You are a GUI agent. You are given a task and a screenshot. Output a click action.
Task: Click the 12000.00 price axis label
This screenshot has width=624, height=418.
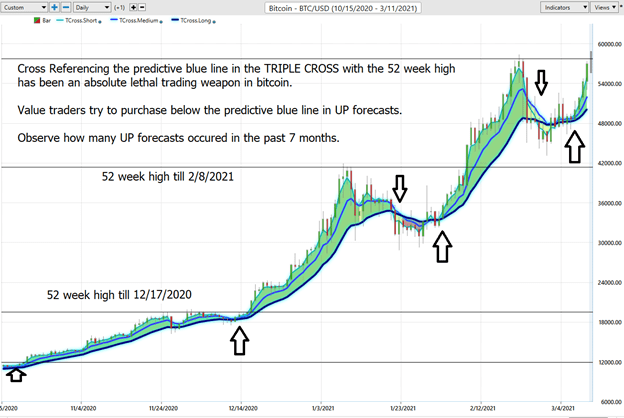(609, 362)
